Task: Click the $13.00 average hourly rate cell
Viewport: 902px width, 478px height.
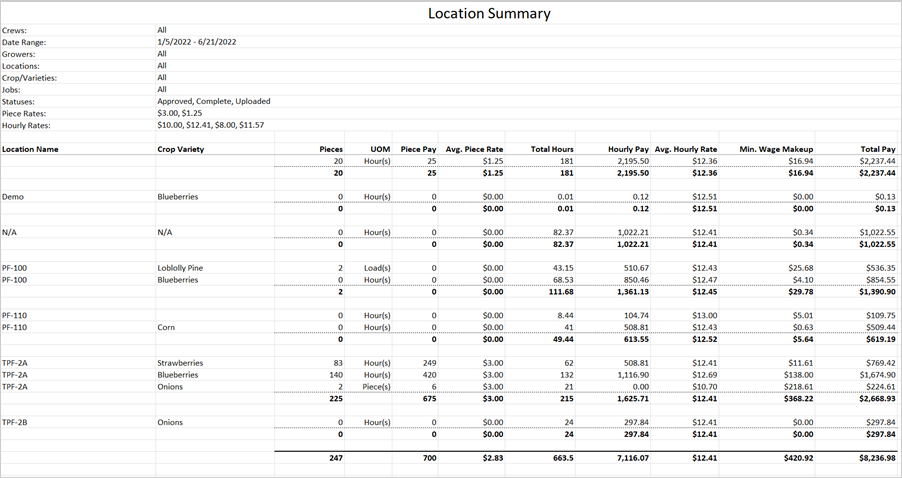Action: tap(705, 315)
